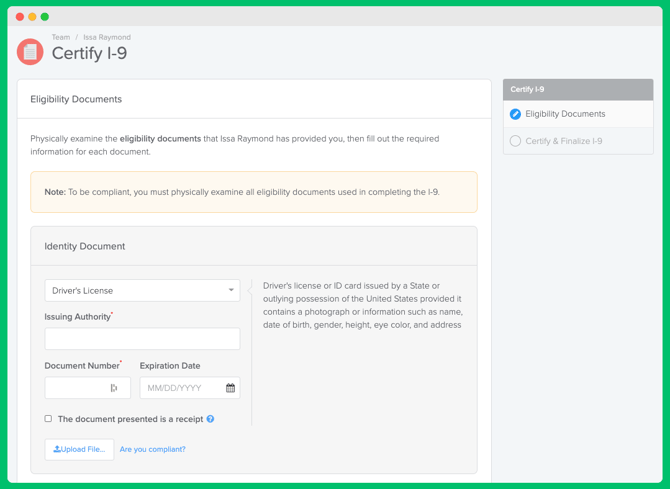This screenshot has height=489, width=670.
Task: Click into the Document Number field
Action: tap(88, 388)
